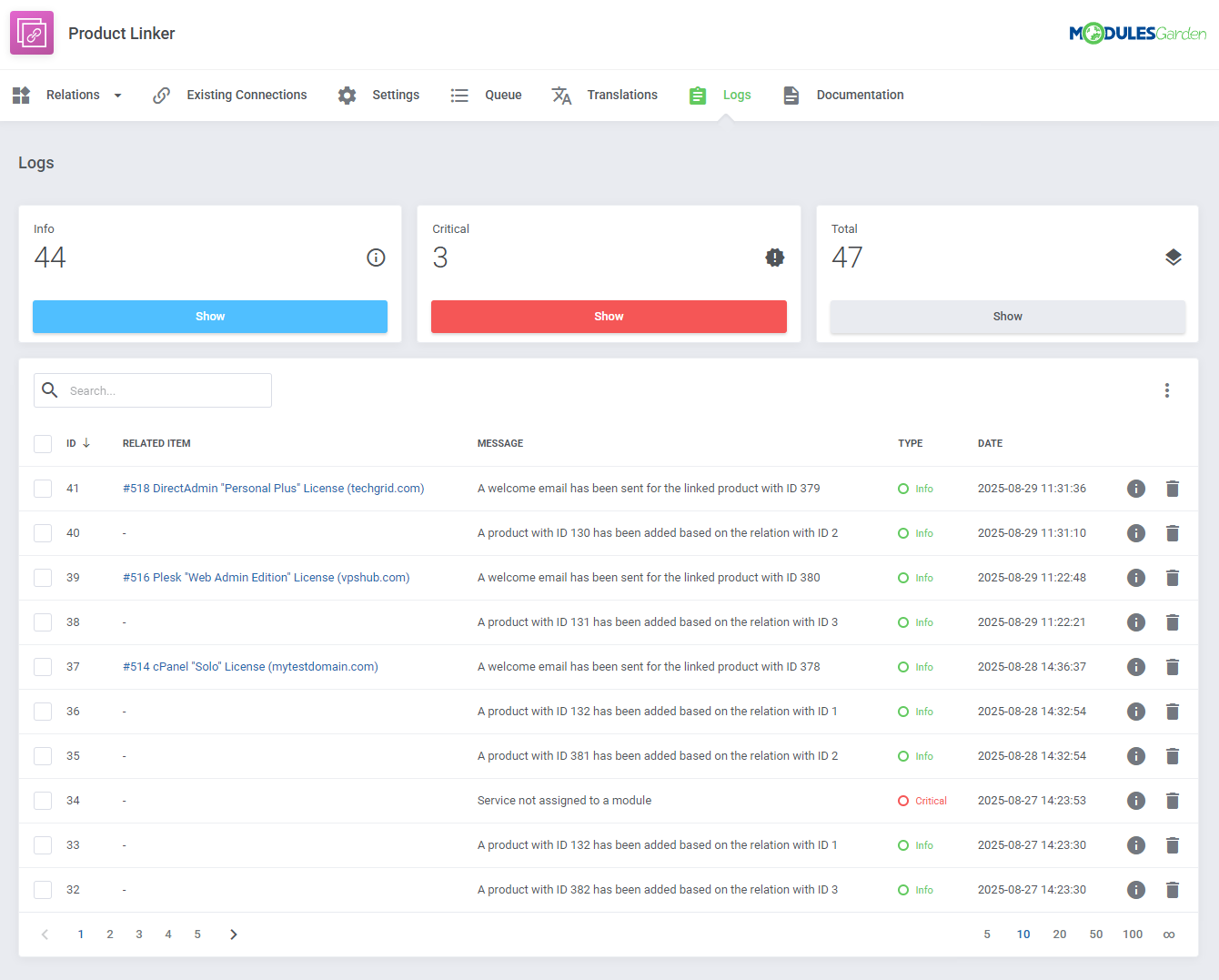Open the DirectAdmin Personal Plus License link

(x=273, y=489)
